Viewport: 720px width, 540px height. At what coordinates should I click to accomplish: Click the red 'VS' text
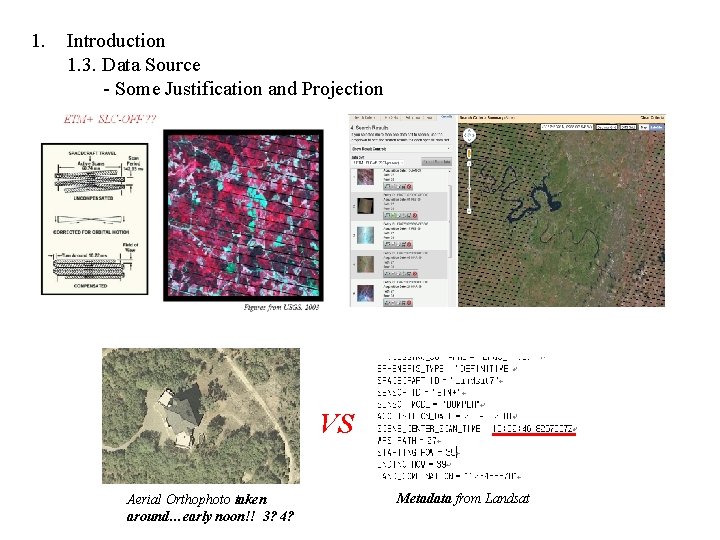point(338,423)
